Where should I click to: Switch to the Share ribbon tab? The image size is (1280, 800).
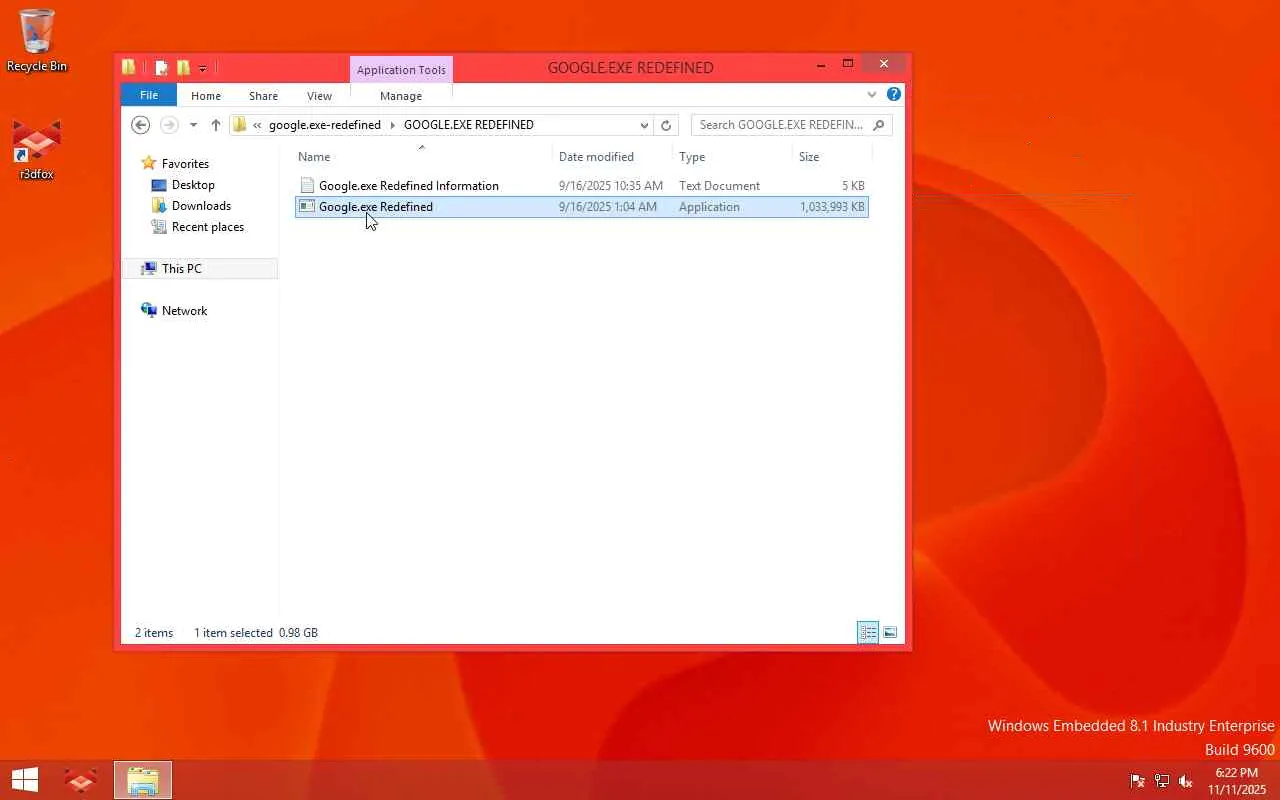click(264, 96)
